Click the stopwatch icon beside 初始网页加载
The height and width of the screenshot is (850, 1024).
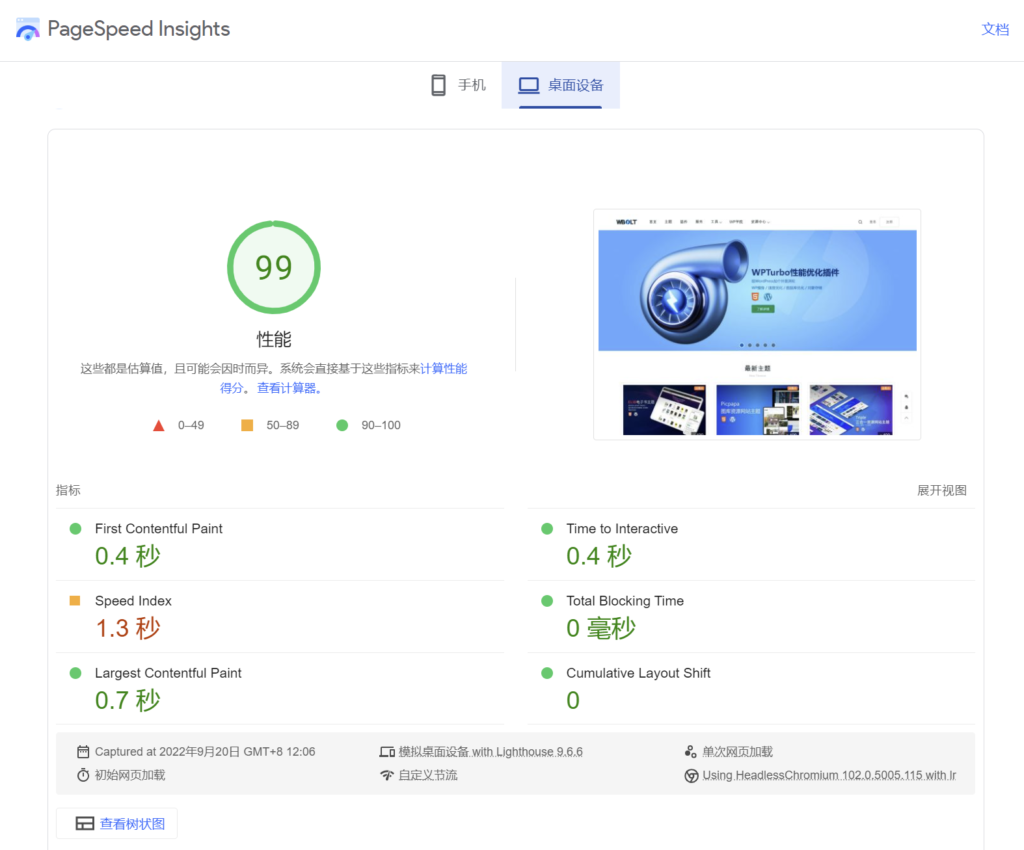(x=83, y=775)
